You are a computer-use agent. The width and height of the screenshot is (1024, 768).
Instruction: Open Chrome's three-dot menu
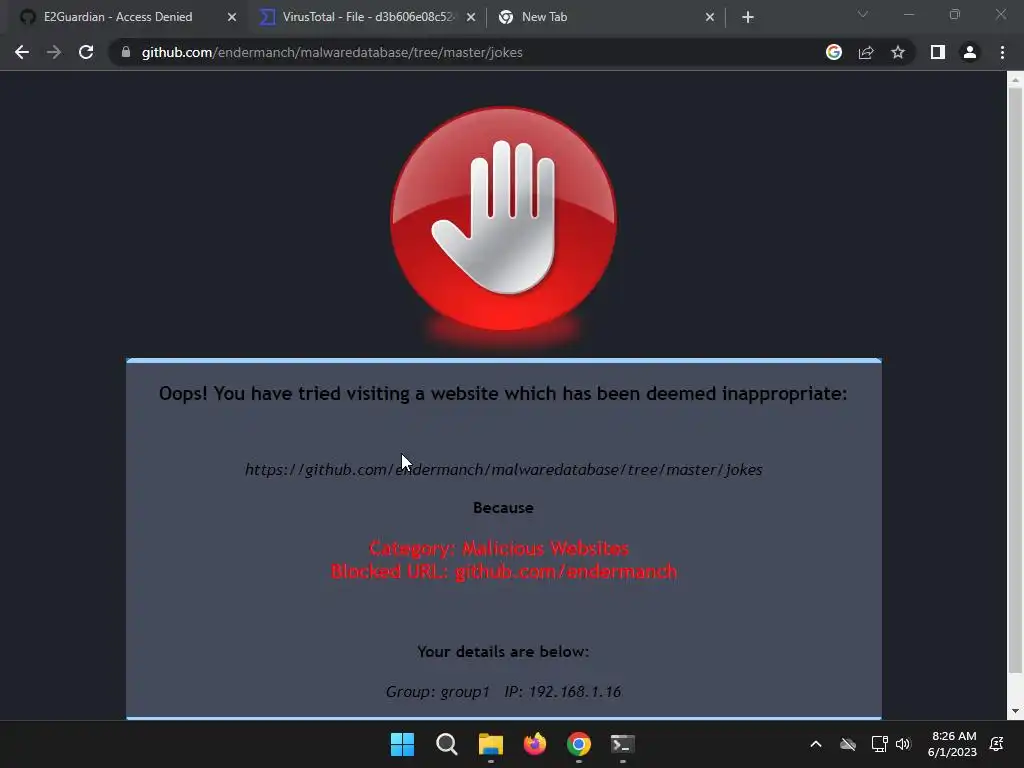click(x=1002, y=52)
